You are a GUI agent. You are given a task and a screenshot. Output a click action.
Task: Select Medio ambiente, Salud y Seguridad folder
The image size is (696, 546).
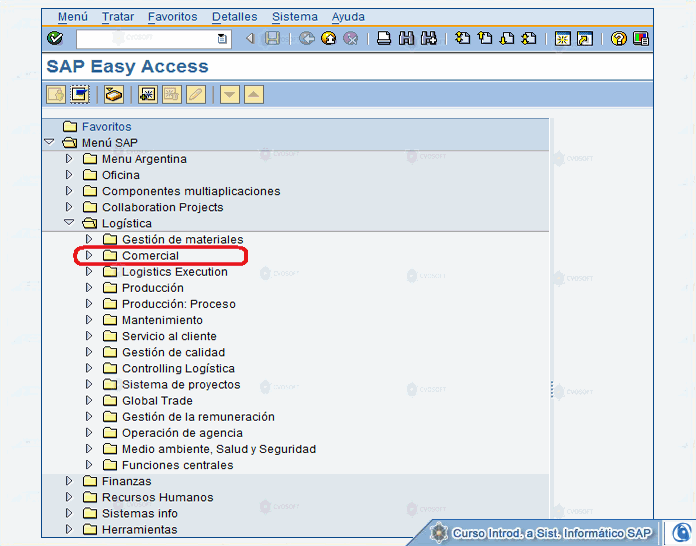click(x=210, y=449)
